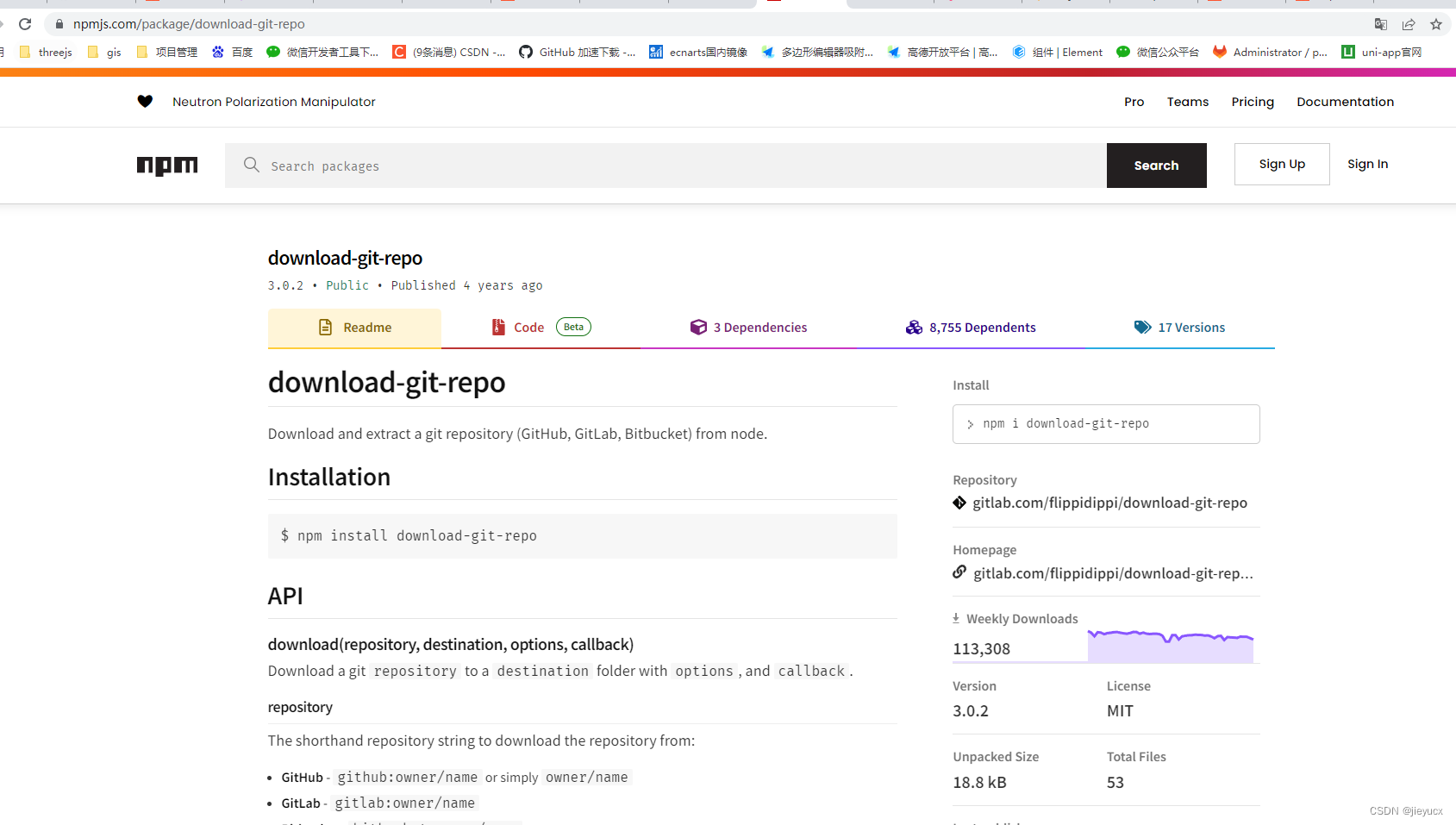Image resolution: width=1456 pixels, height=825 pixels.
Task: Open Pricing in the top navigation
Action: [1253, 102]
